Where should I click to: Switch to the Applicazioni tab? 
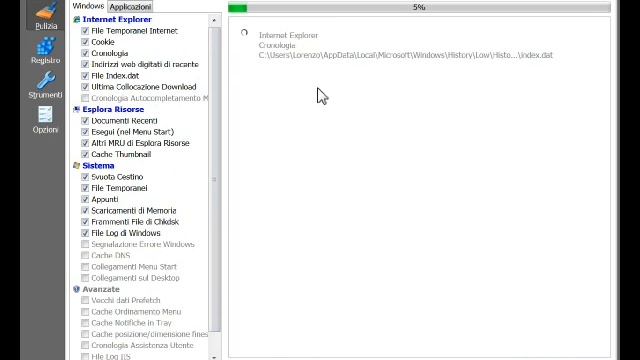point(130,7)
